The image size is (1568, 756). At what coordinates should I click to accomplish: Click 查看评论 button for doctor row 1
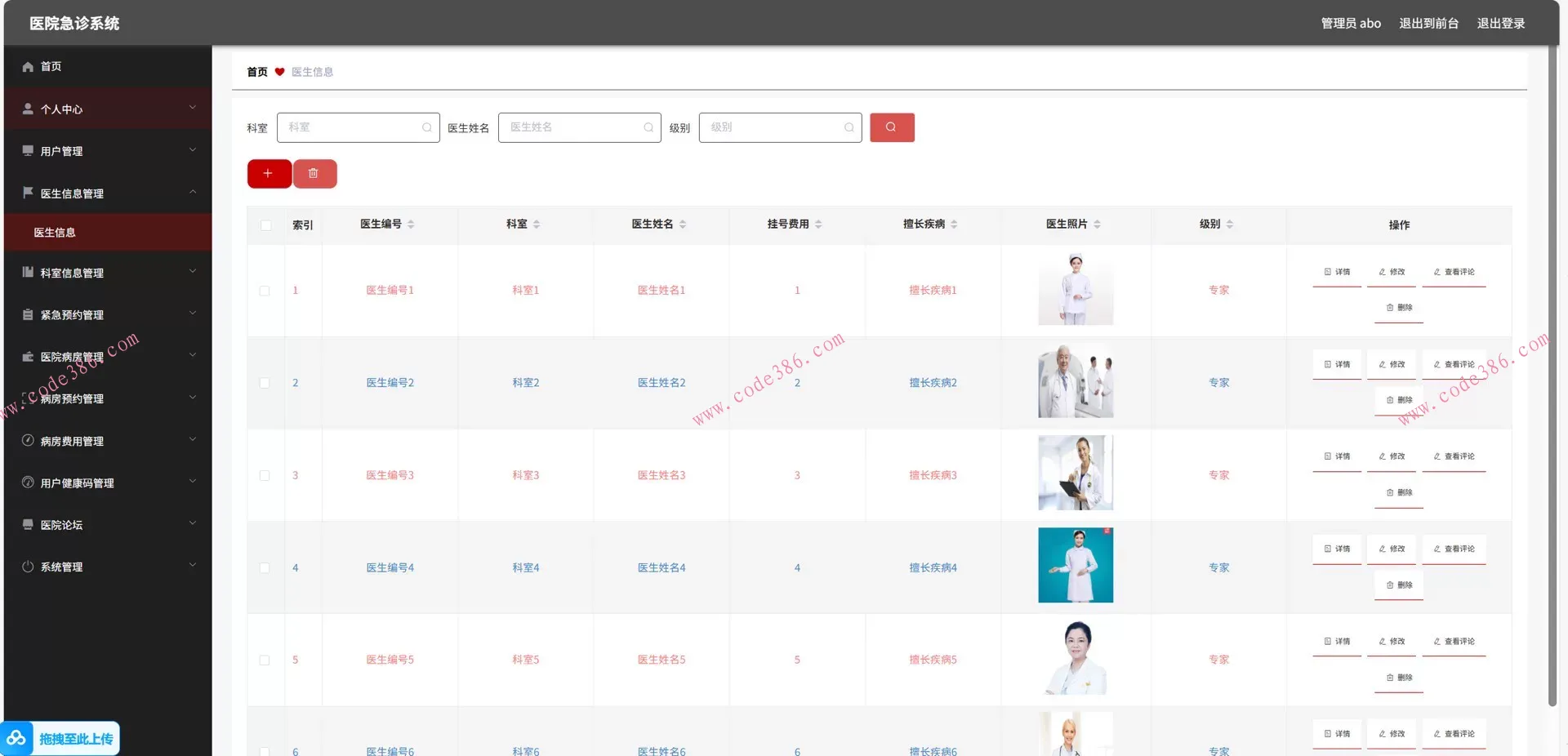(x=1454, y=273)
